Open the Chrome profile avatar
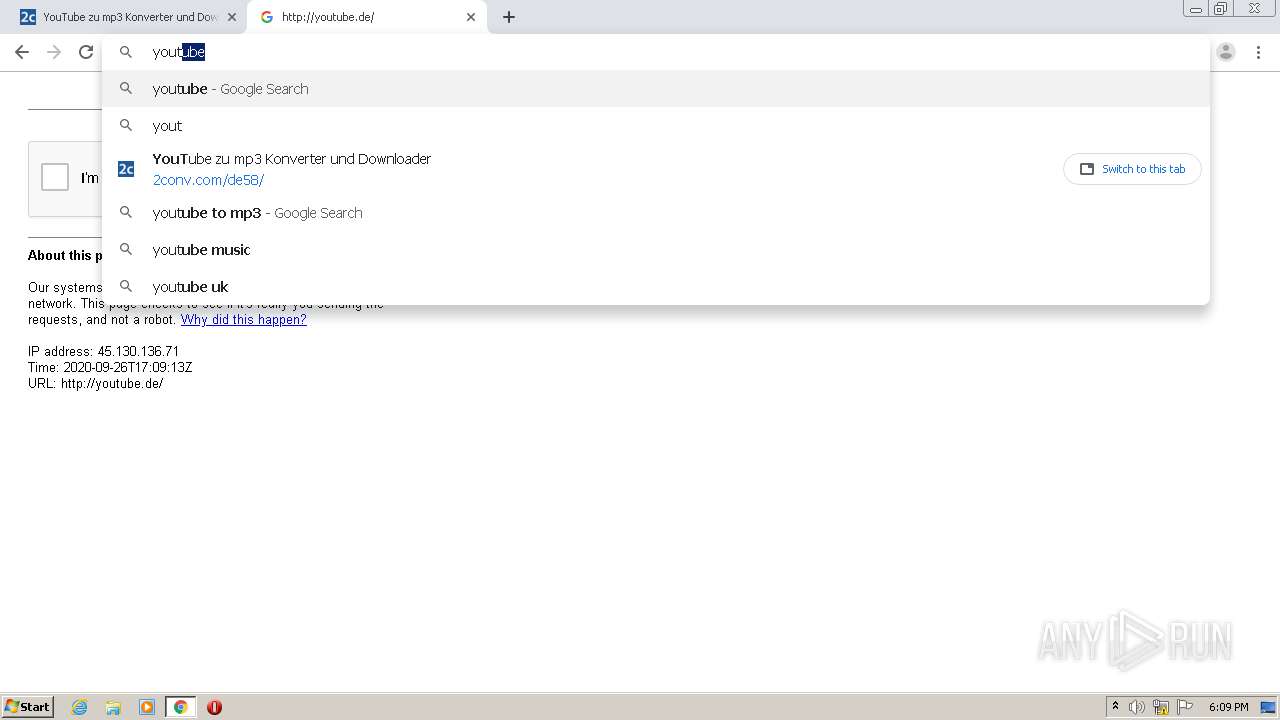This screenshot has height=720, width=1280. click(x=1226, y=52)
